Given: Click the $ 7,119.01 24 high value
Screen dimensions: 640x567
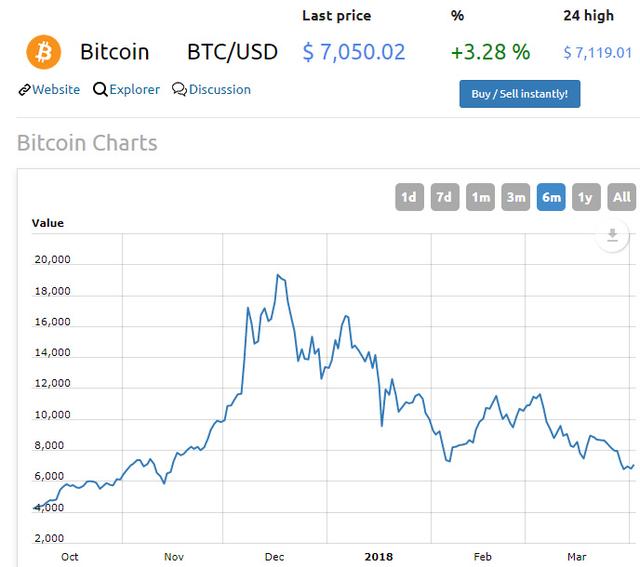Looking at the screenshot, I should [598, 53].
